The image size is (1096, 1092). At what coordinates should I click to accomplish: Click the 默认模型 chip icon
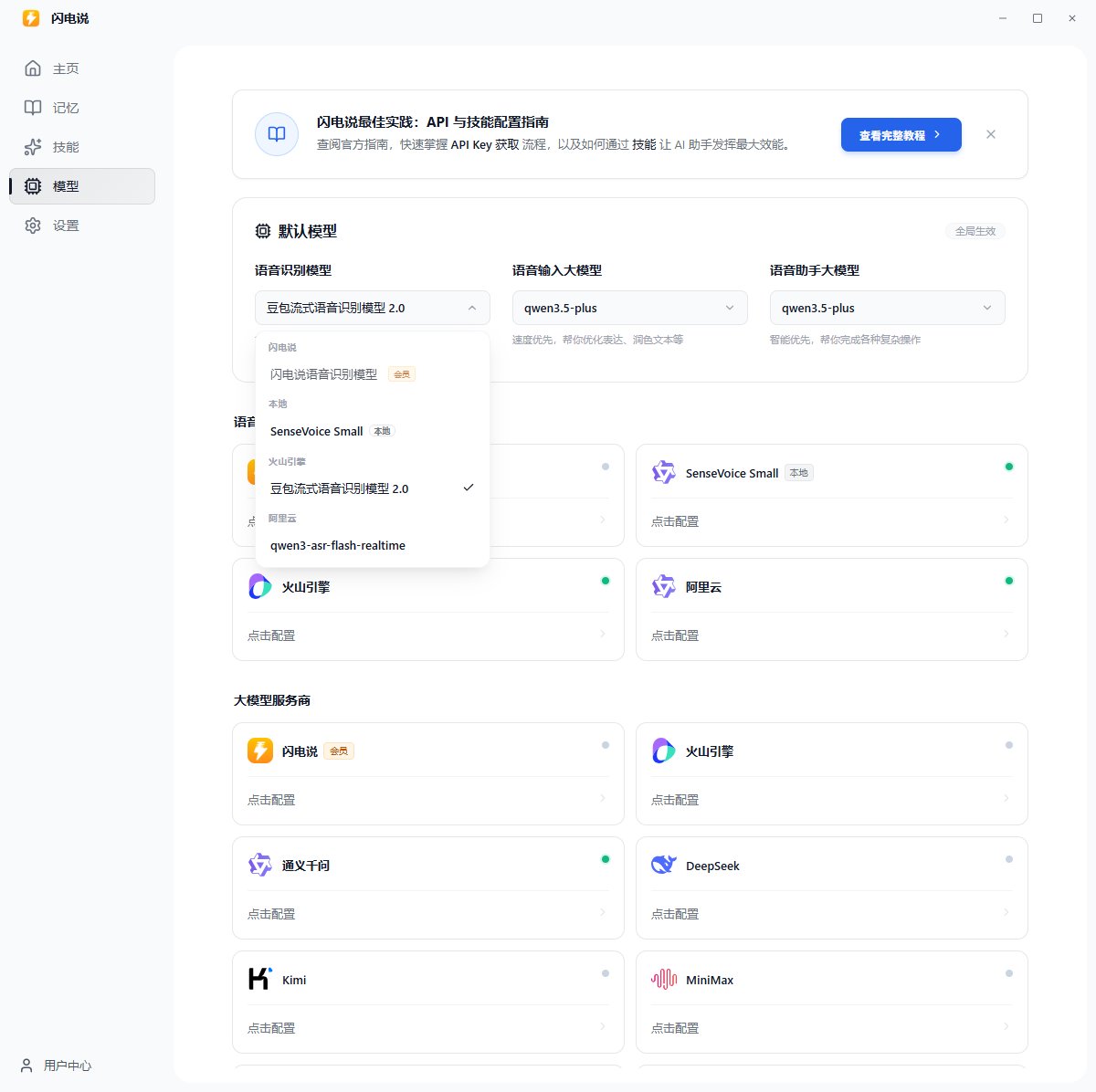tap(263, 232)
